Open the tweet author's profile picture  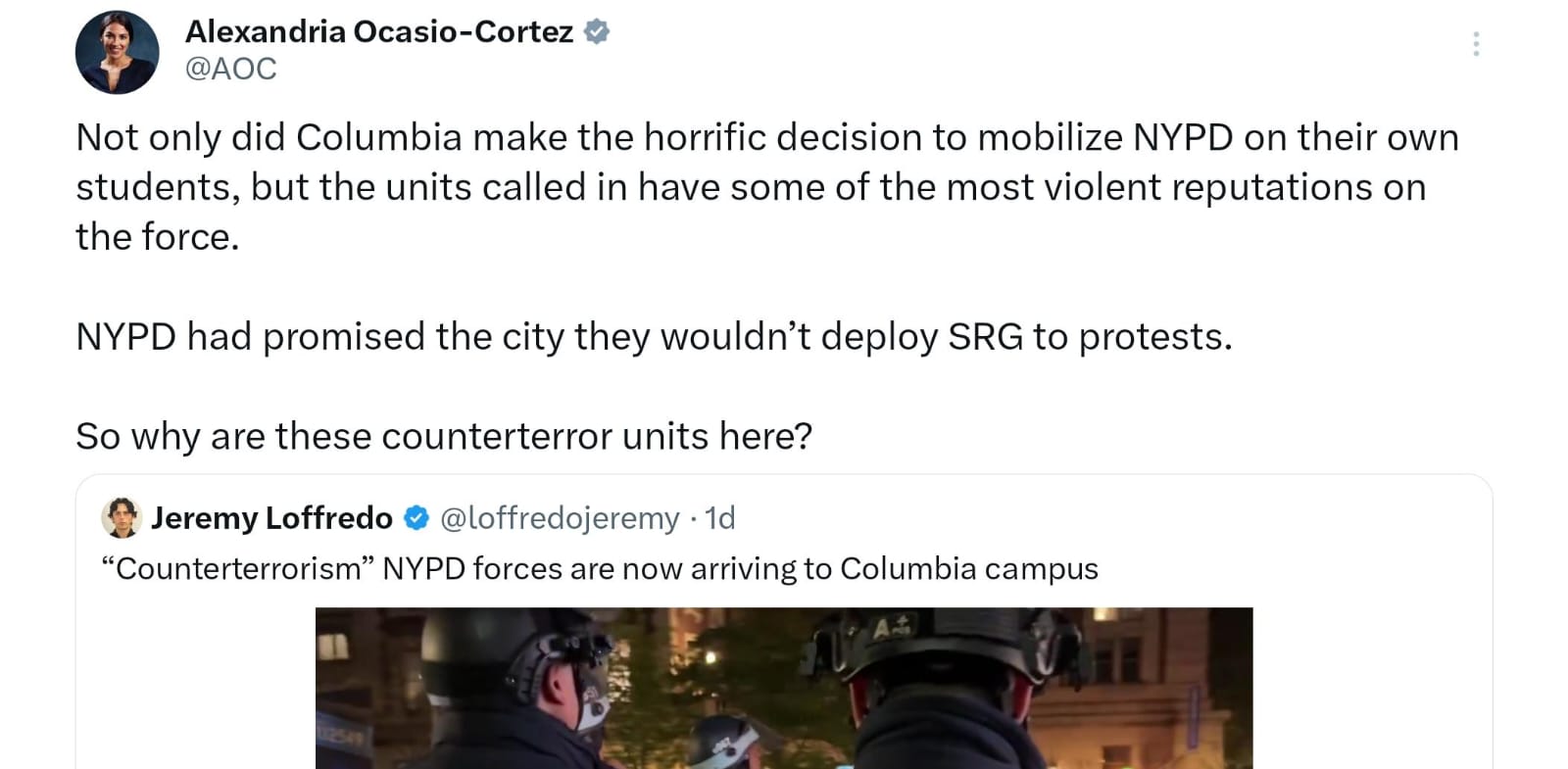(117, 53)
